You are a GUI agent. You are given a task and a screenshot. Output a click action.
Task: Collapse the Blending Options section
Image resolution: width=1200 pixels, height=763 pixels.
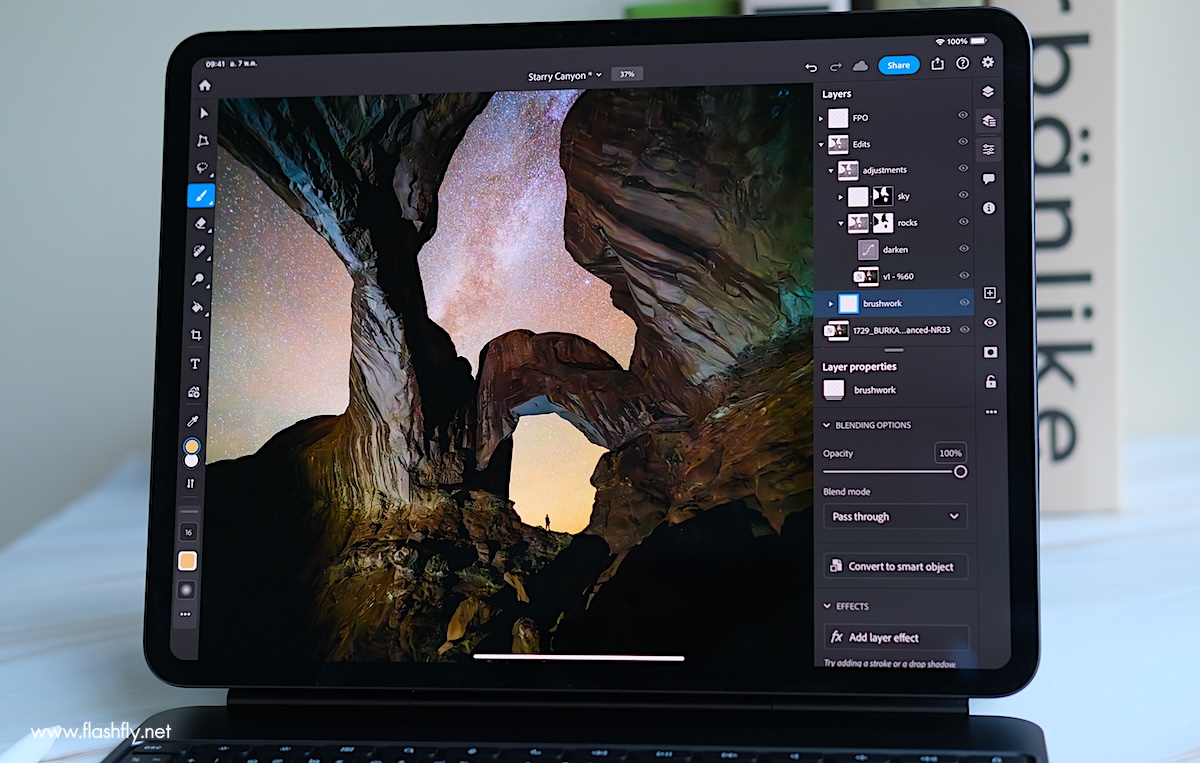click(827, 425)
